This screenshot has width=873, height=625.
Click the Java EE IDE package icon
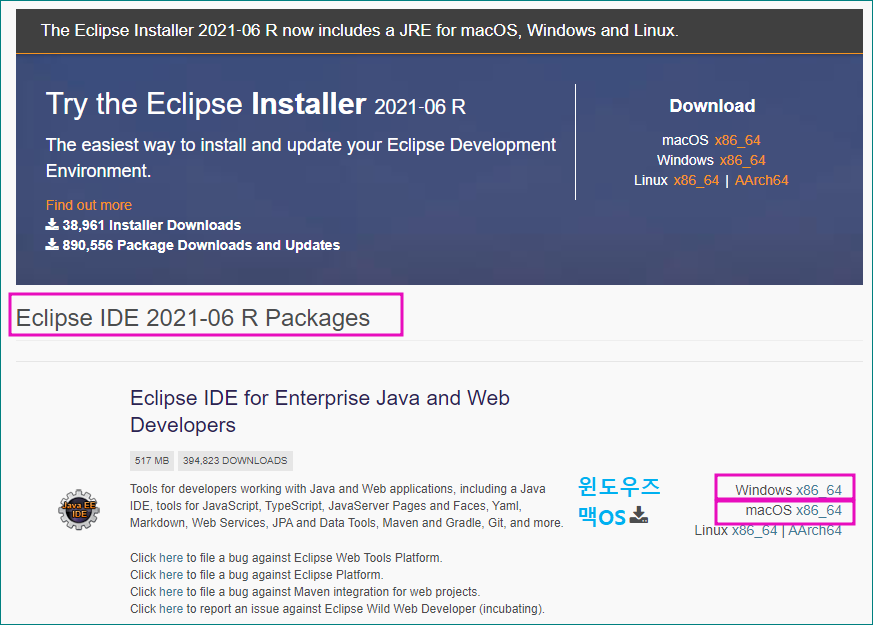(79, 509)
